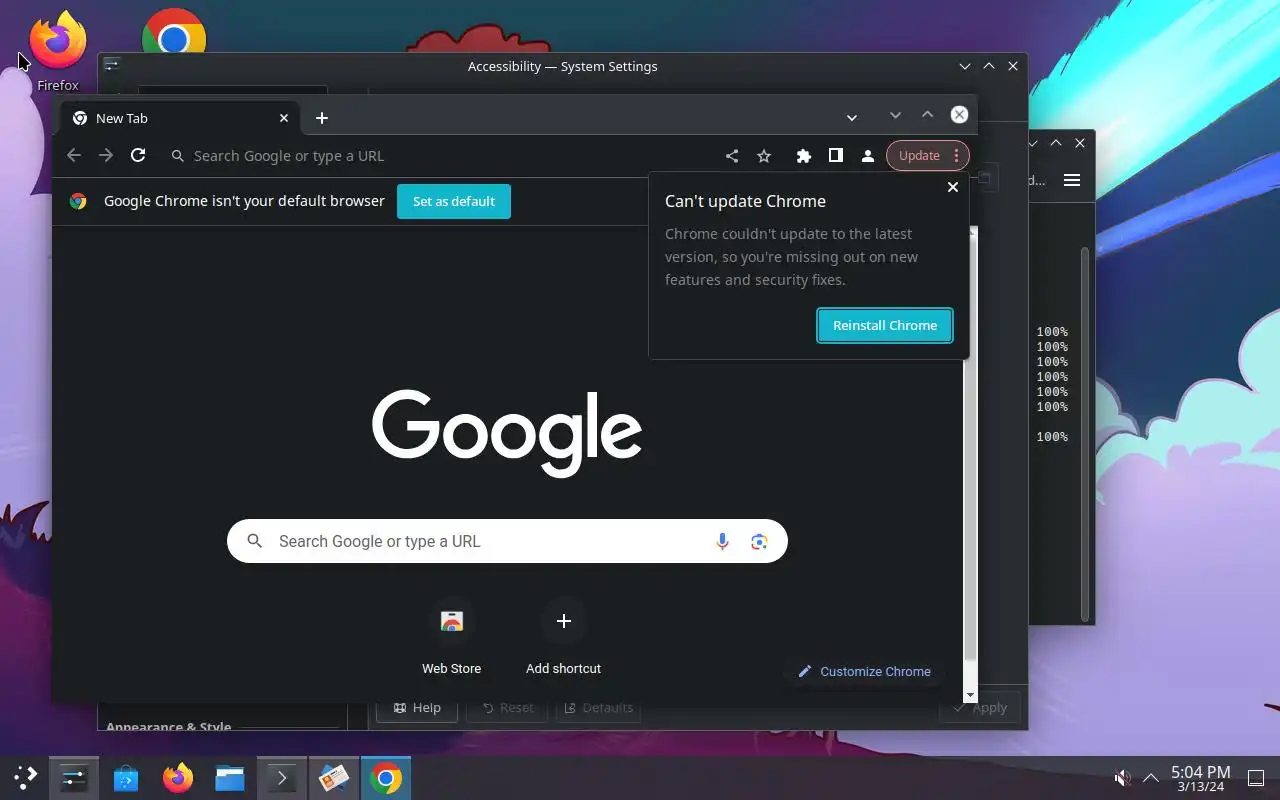Viewport: 1280px width, 800px height.
Task: Click the Add shortcut plus tile
Action: point(563,638)
